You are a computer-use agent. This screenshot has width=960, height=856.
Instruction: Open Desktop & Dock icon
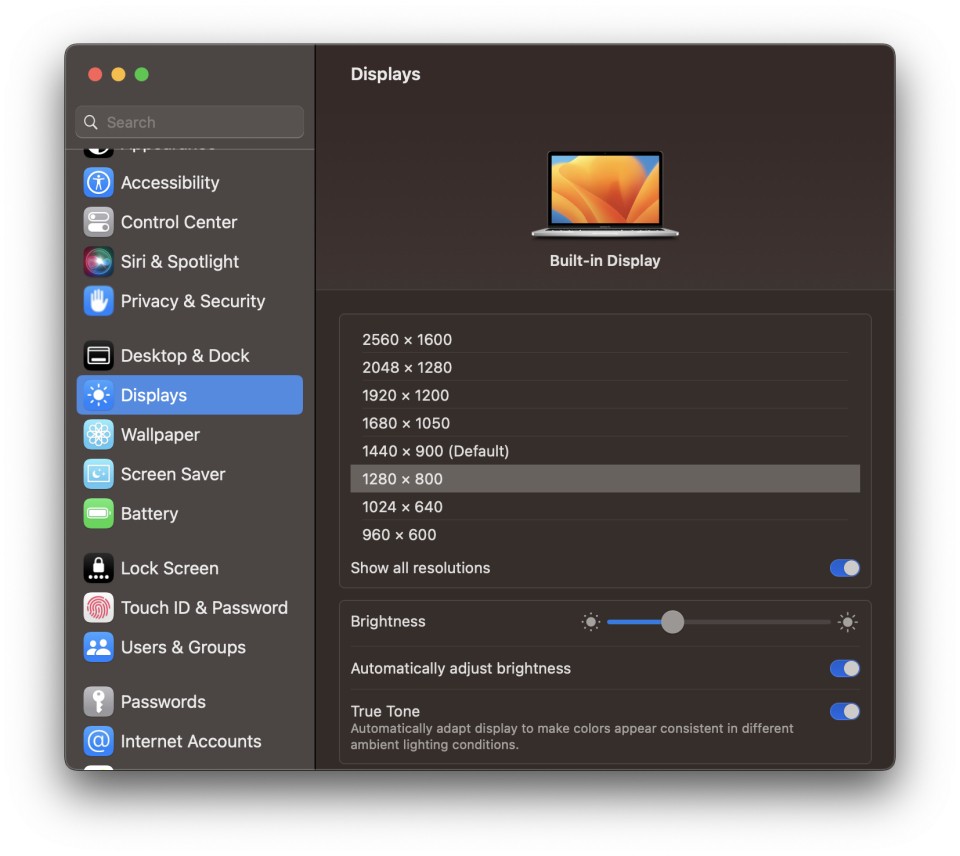click(98, 356)
